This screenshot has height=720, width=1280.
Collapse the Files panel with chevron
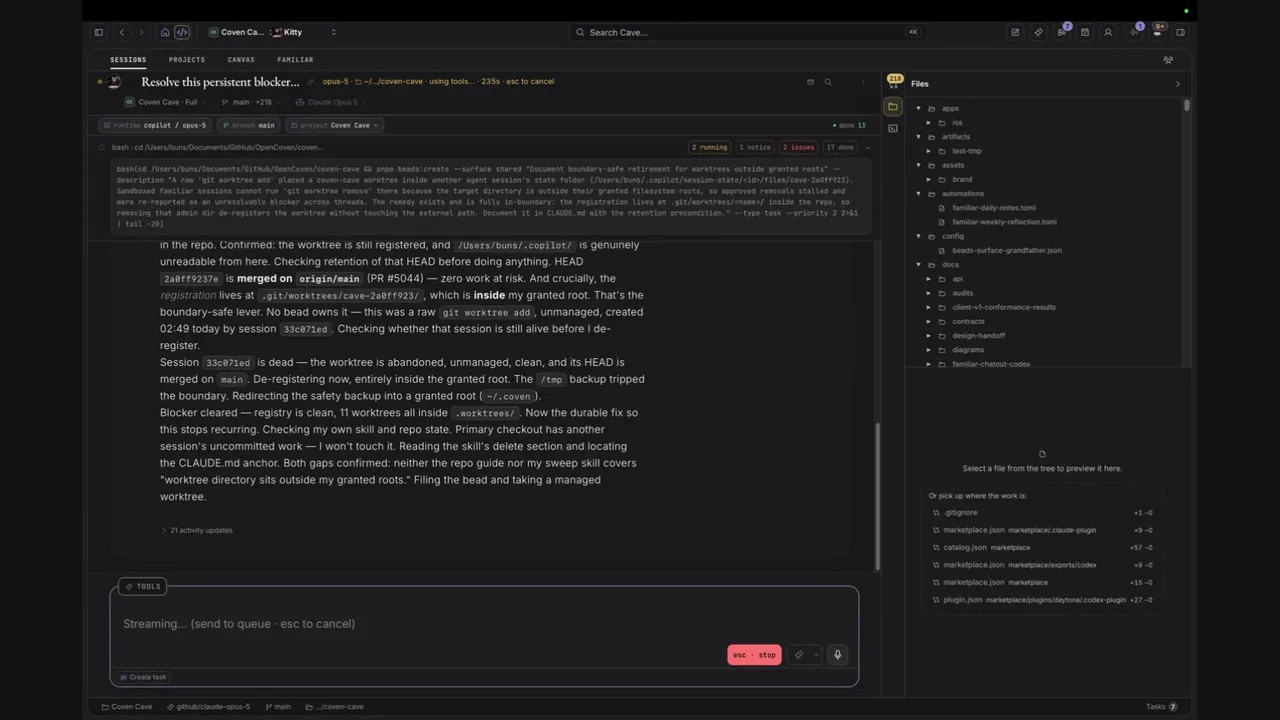tap(1177, 84)
